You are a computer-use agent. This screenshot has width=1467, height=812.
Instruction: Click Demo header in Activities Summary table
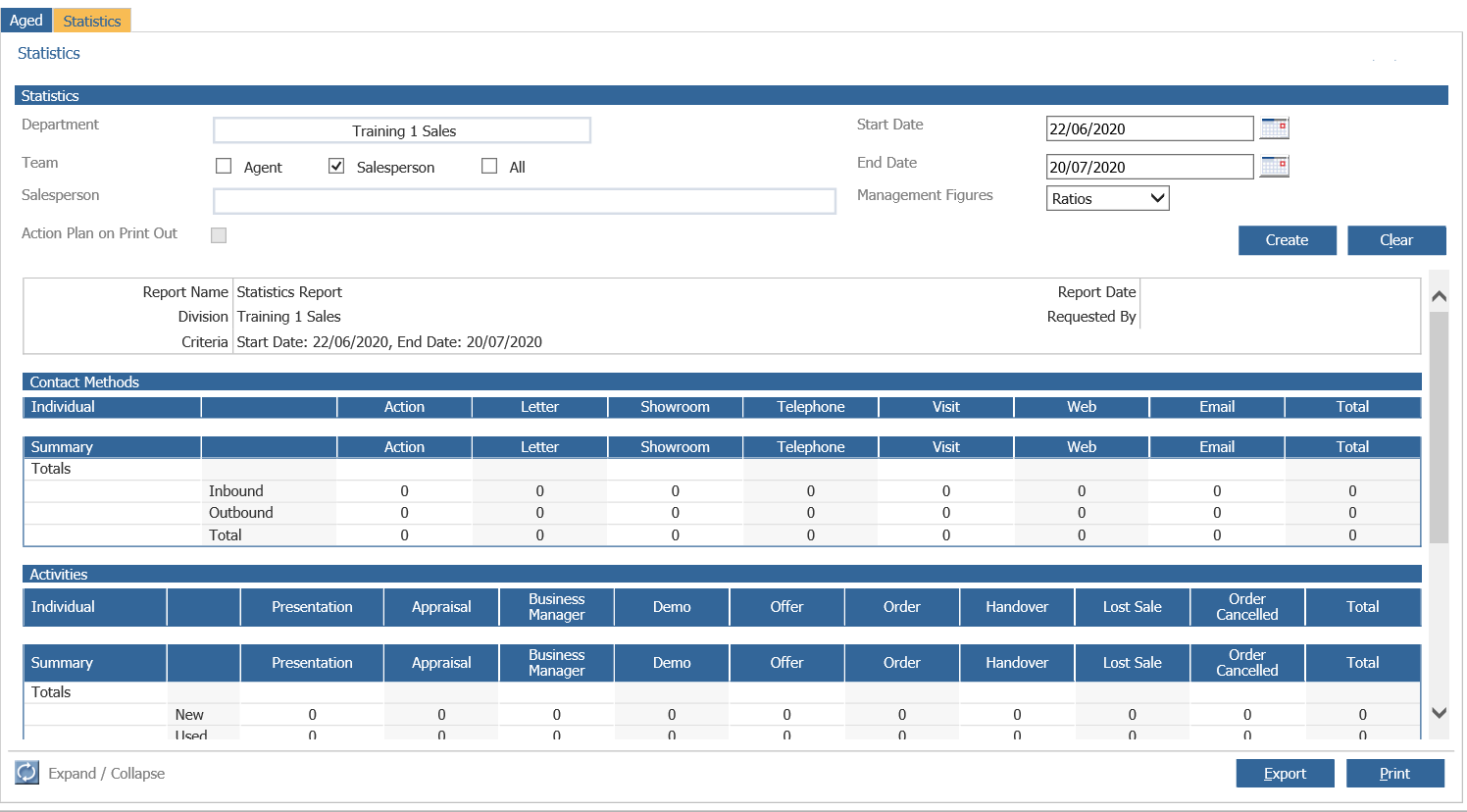coord(672,663)
